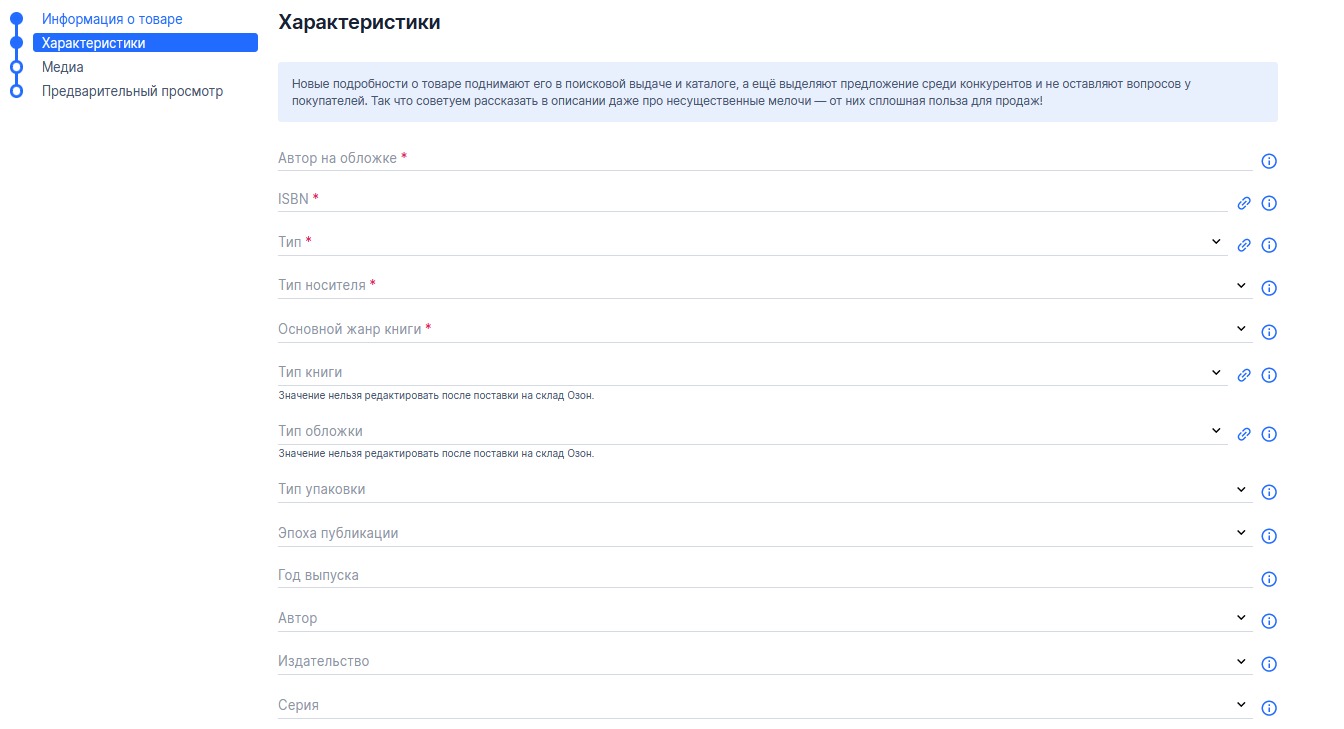Image resolution: width=1344 pixels, height=729 pixels.
Task: Click link icon beside Тип книги
Action: pos(1244,376)
